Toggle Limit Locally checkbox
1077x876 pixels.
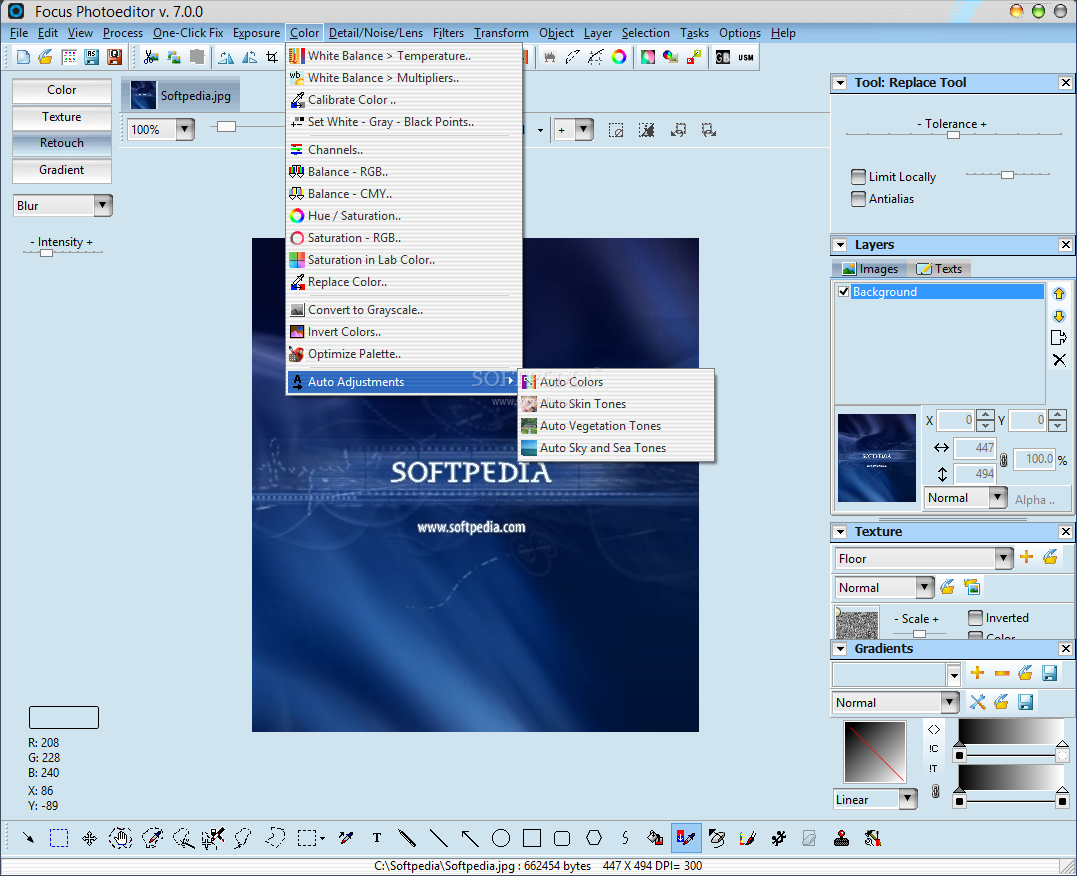[858, 177]
